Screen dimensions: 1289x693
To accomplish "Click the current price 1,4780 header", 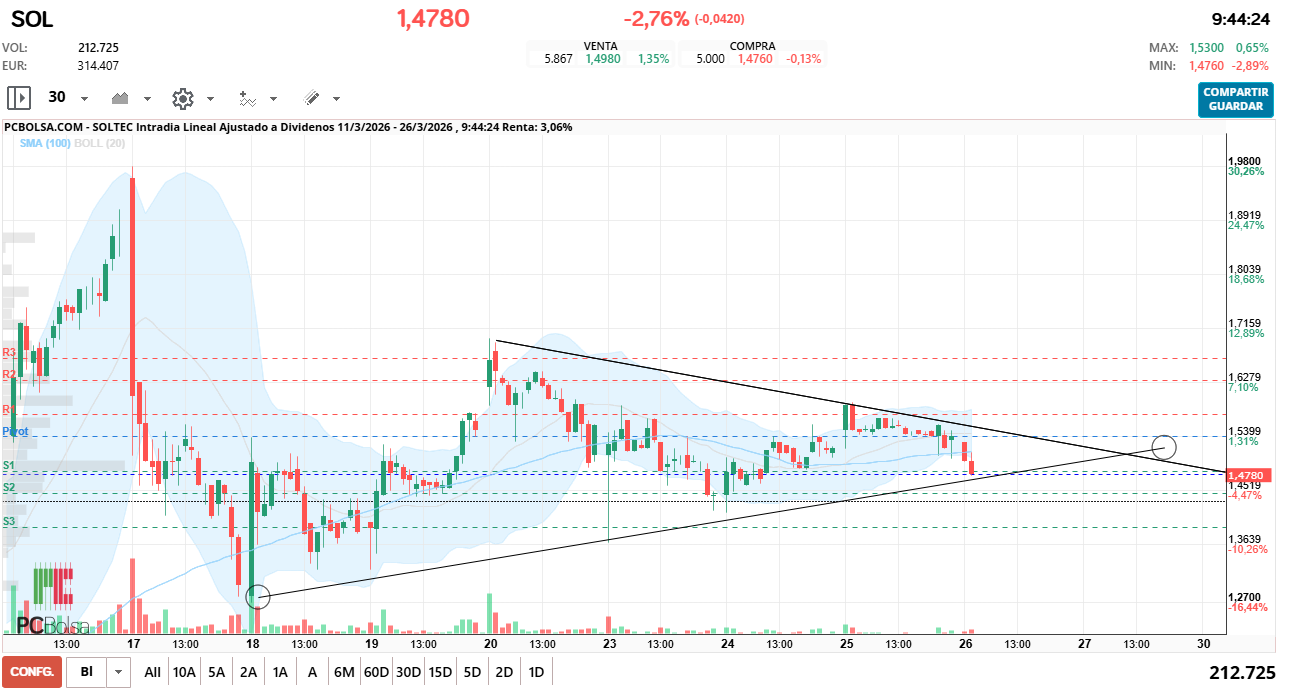I will [433, 18].
